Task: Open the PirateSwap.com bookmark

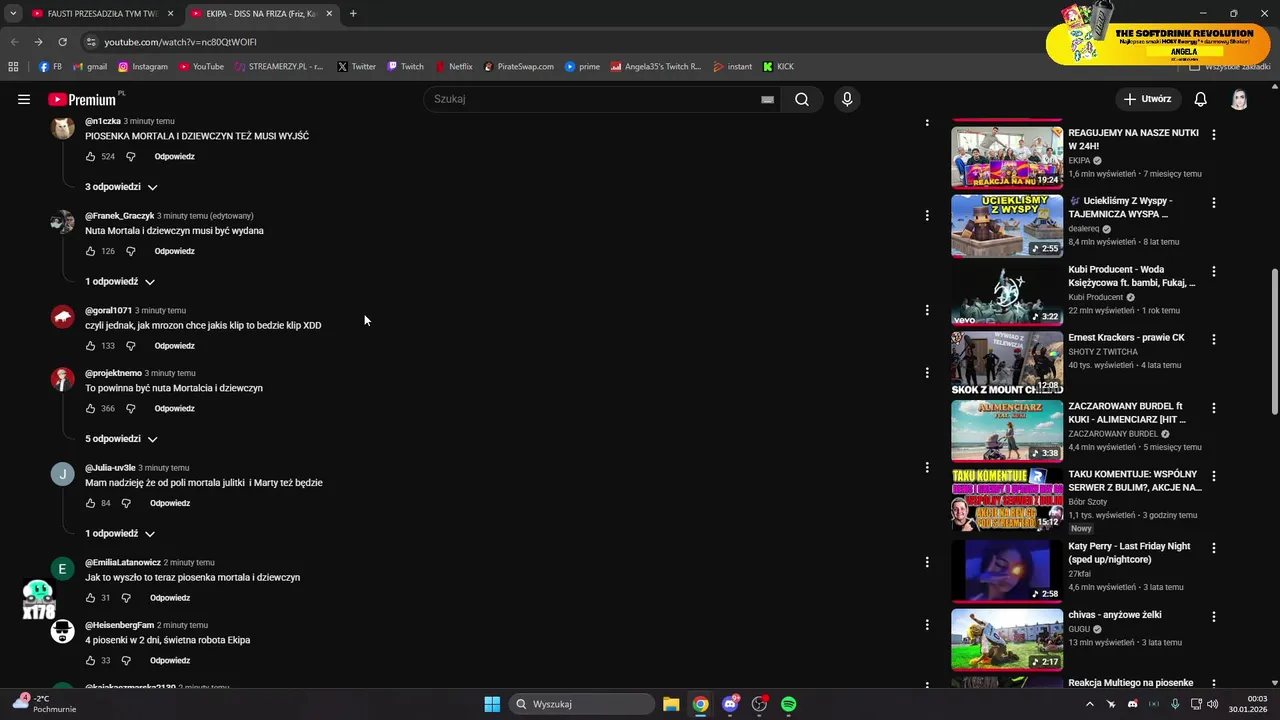Action: (518, 67)
